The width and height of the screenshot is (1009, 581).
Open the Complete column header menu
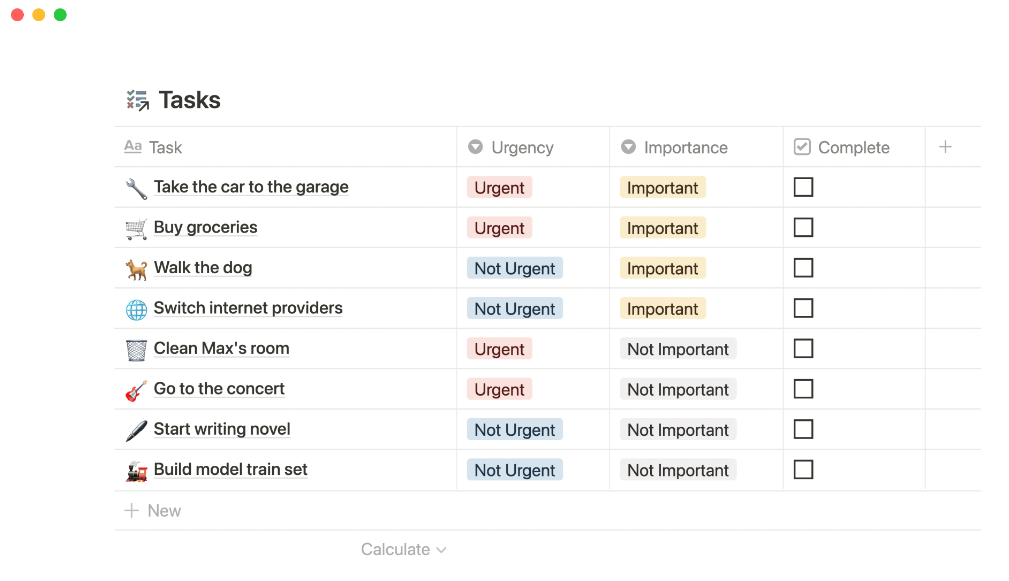pyautogui.click(x=843, y=147)
